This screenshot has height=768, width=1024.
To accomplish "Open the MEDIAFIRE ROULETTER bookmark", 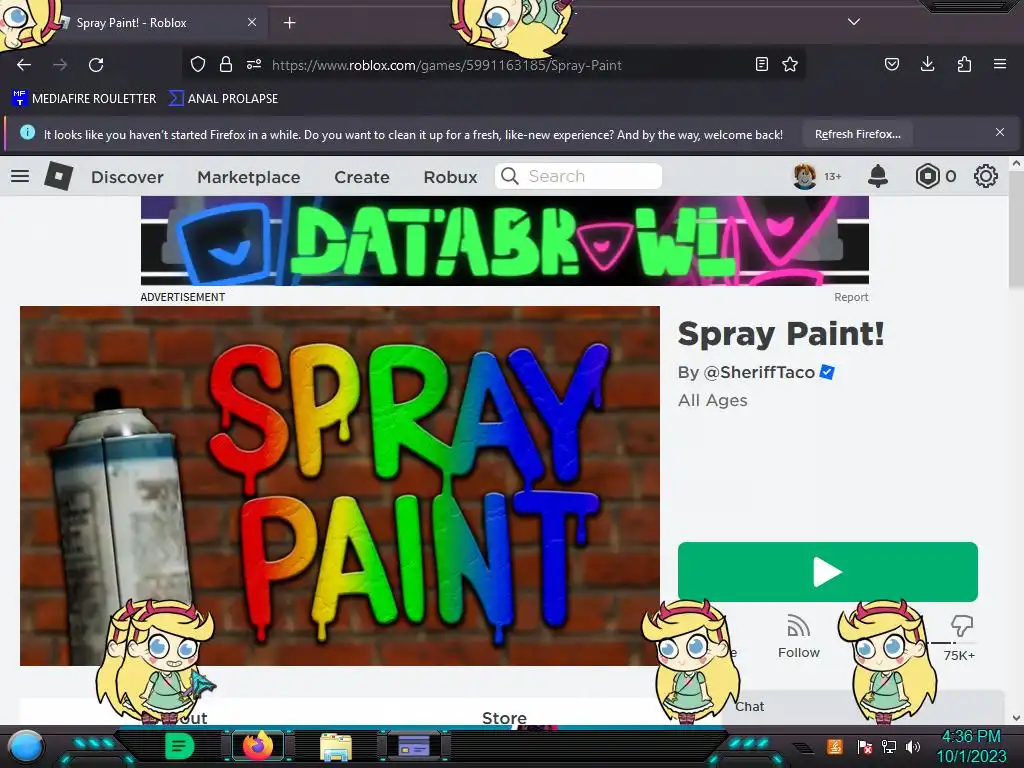I will 84,99.
